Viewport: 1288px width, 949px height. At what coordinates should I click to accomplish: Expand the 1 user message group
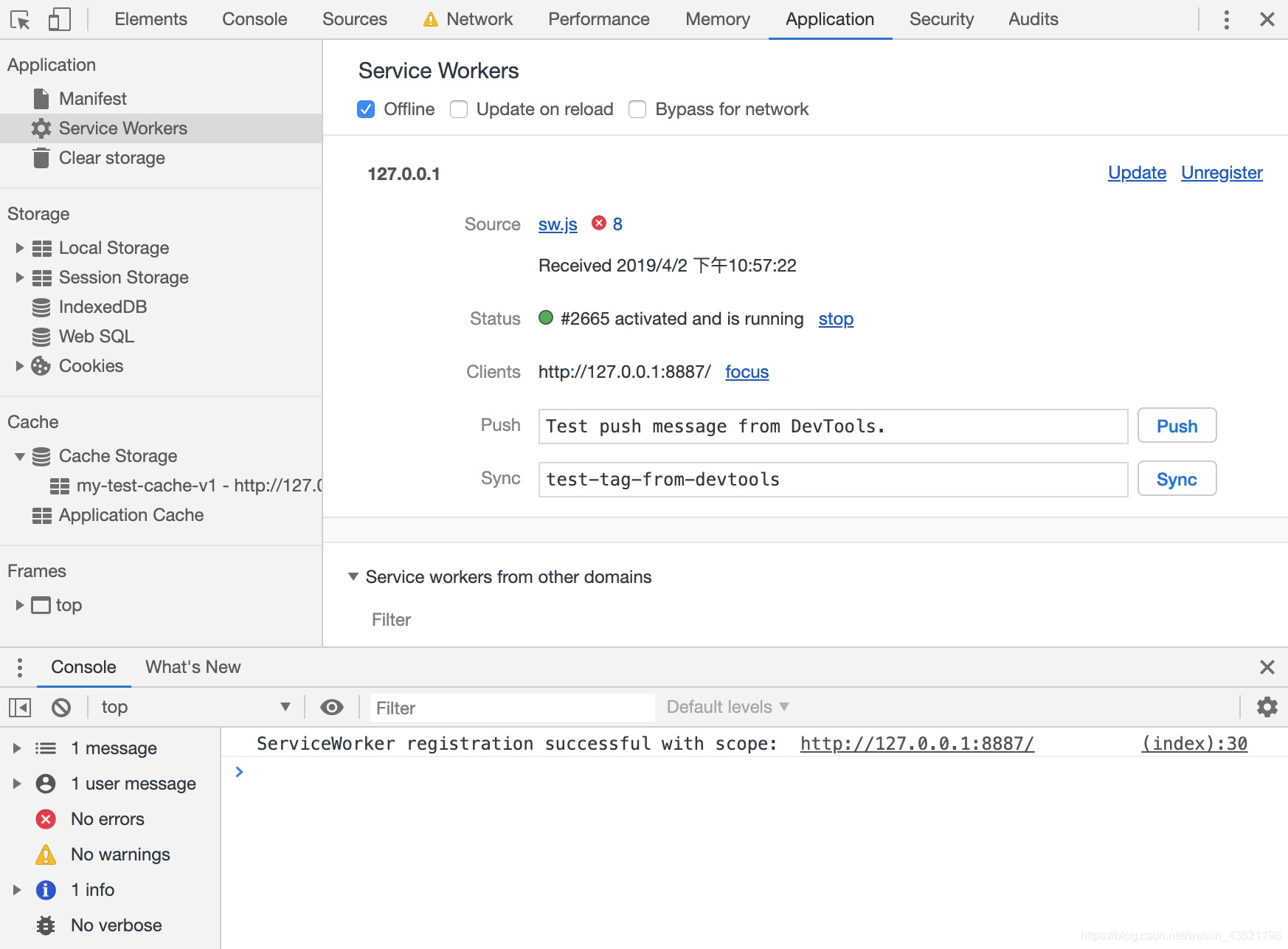tap(16, 784)
